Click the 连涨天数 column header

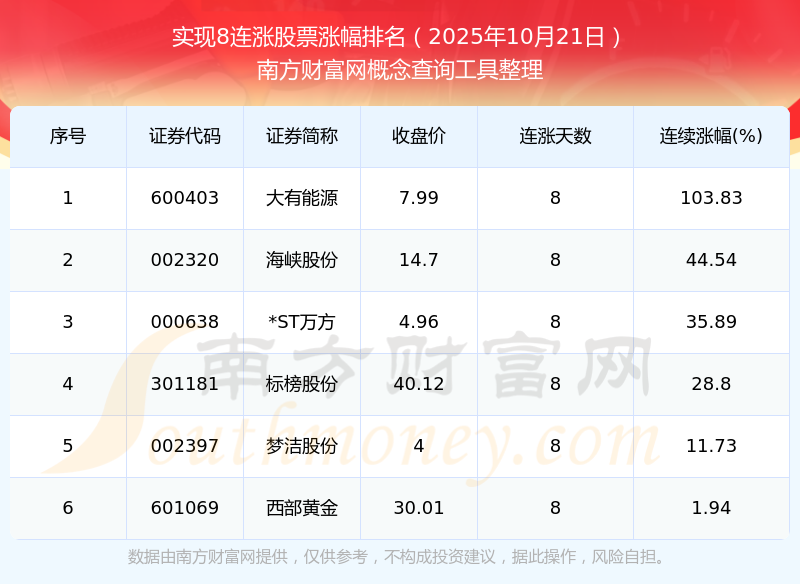click(x=555, y=136)
